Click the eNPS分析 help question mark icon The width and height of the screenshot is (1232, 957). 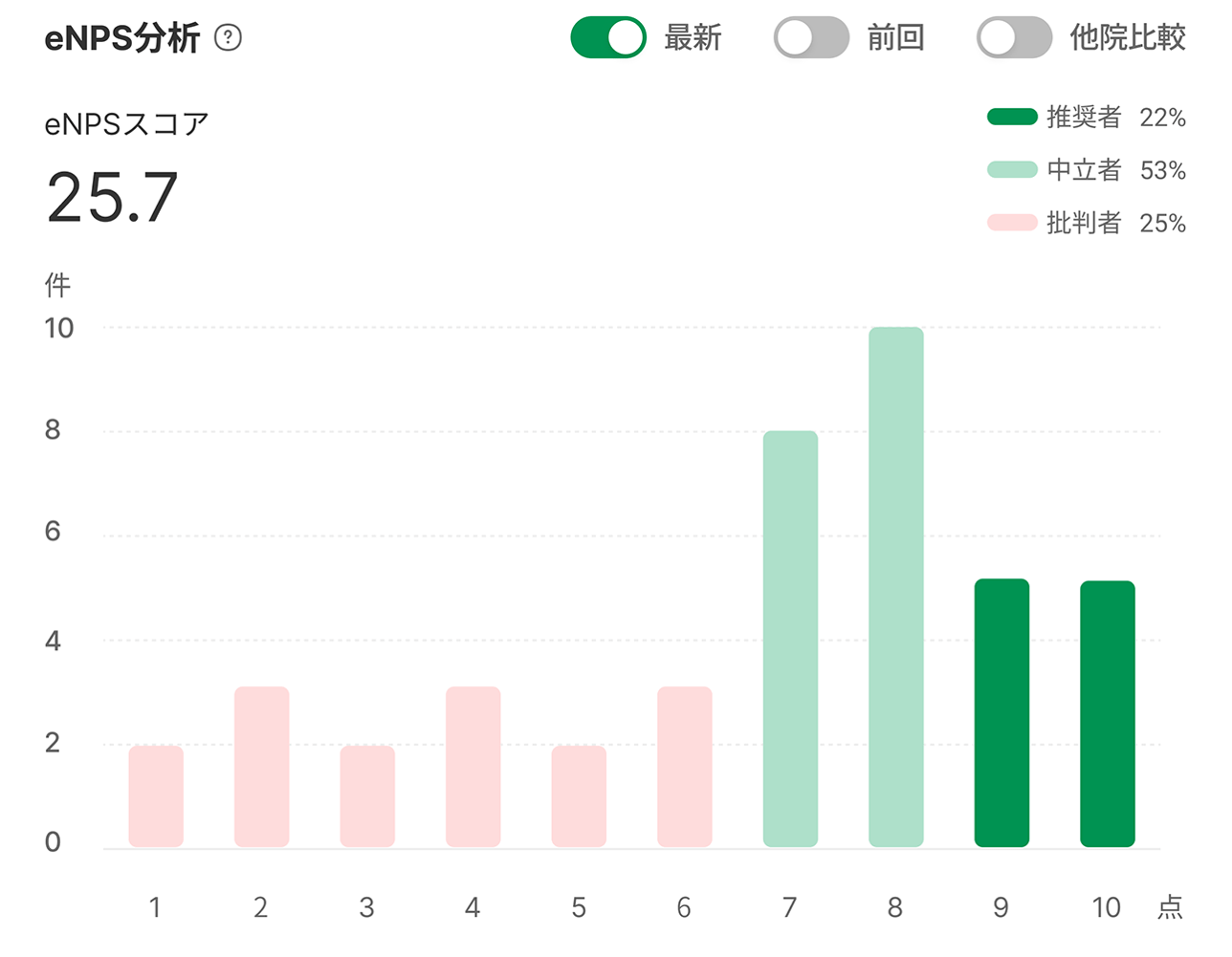pos(228,38)
